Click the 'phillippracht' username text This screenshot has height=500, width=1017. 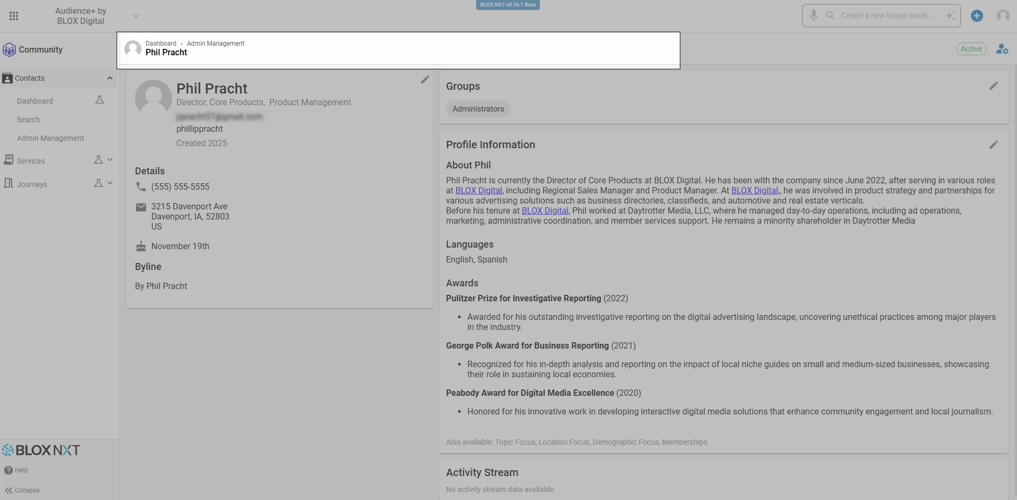[x=200, y=129]
